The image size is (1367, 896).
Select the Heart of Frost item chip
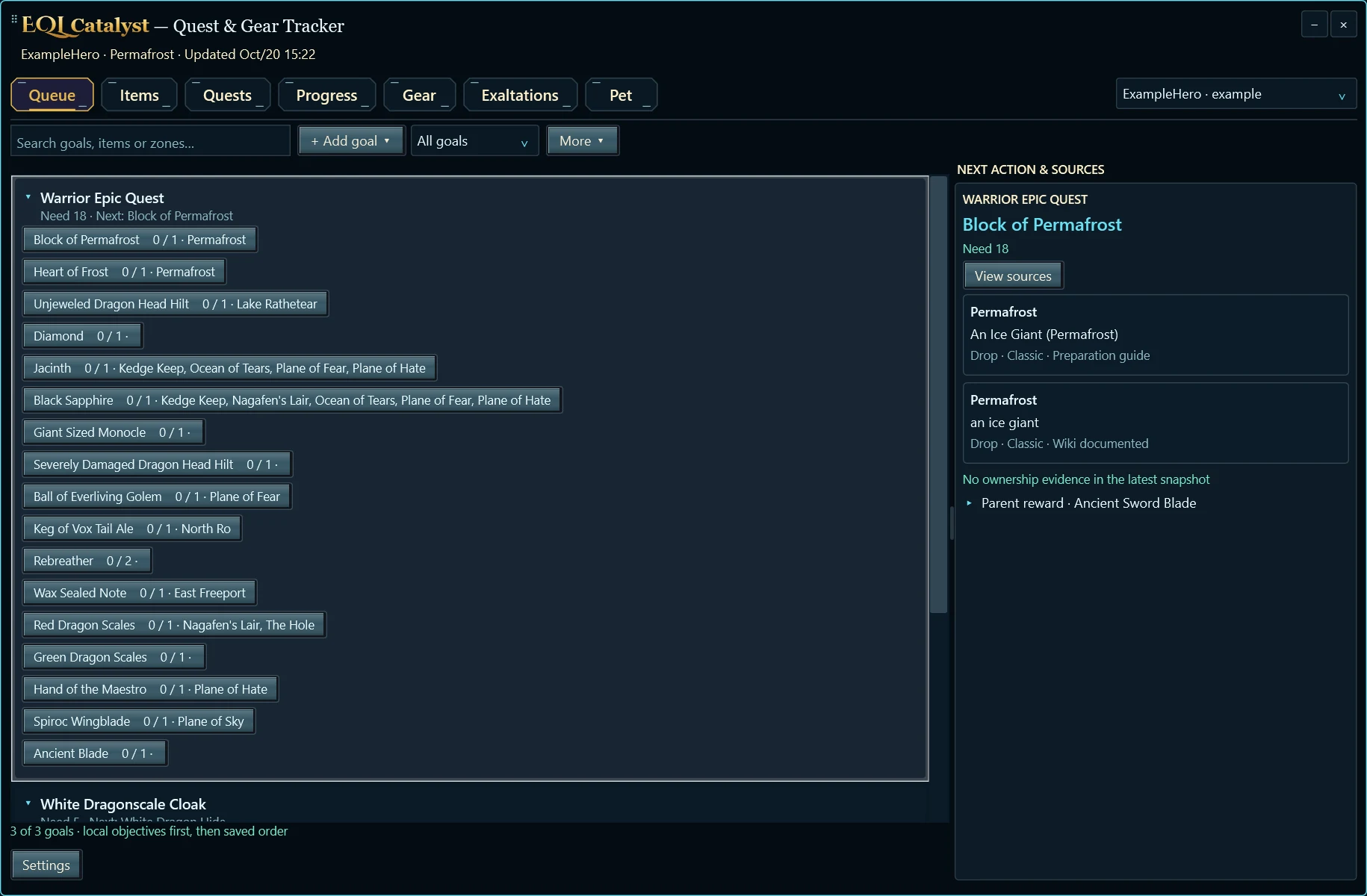(x=124, y=272)
